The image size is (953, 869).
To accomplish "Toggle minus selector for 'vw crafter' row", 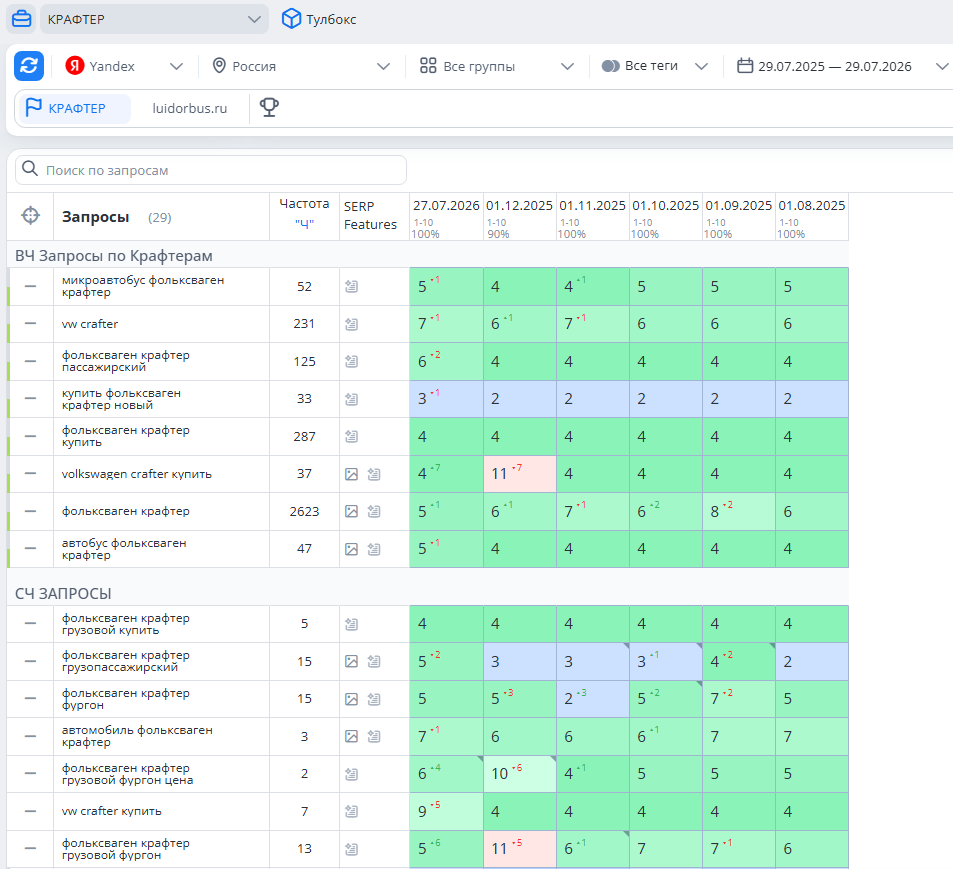I will (30, 324).
